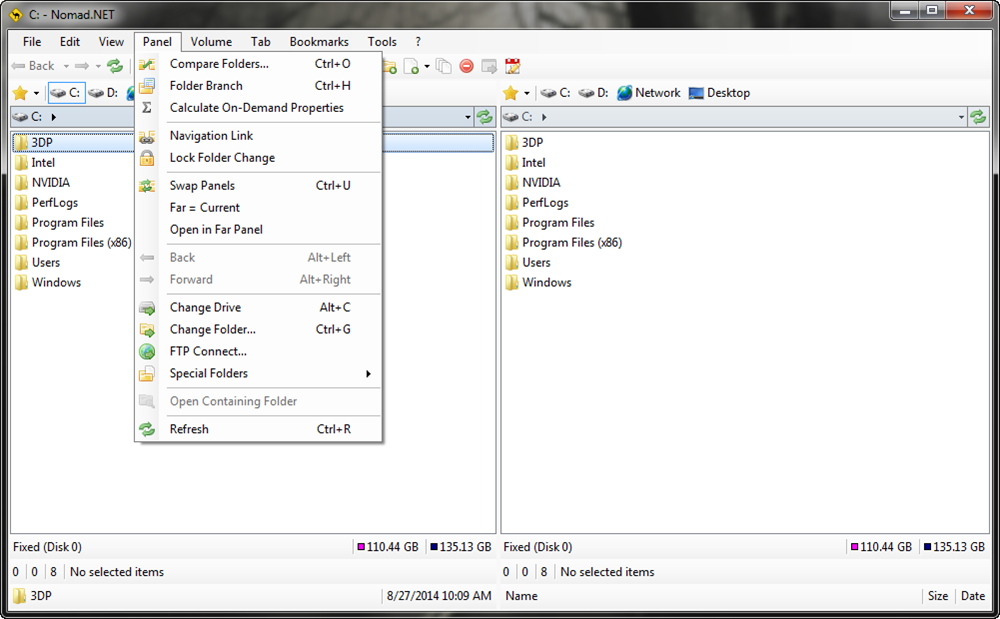Click the red delete toolbar icon
Image resolution: width=1000 pixels, height=619 pixels.
(467, 66)
